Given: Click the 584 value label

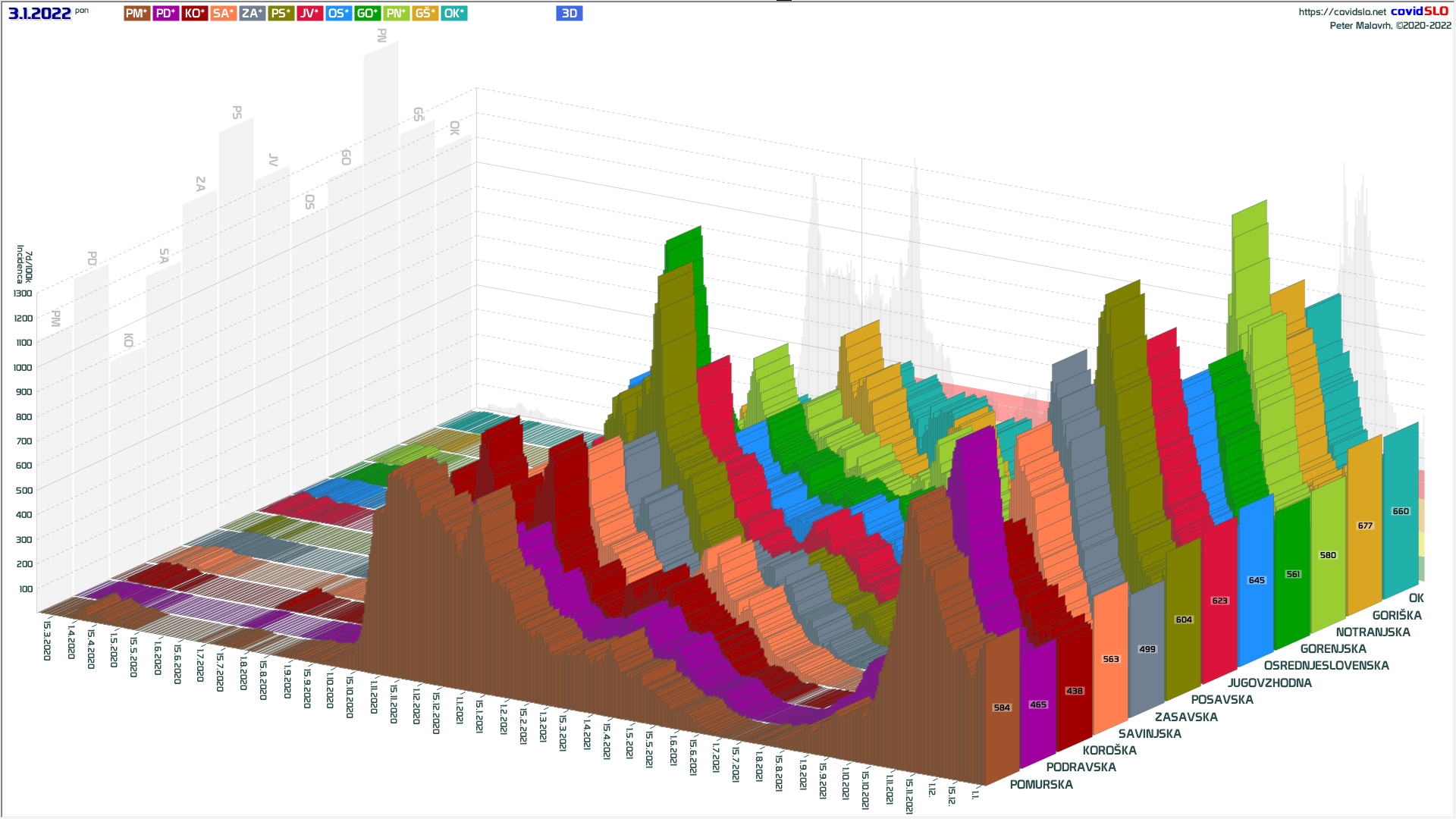Looking at the screenshot, I should coord(1002,708).
